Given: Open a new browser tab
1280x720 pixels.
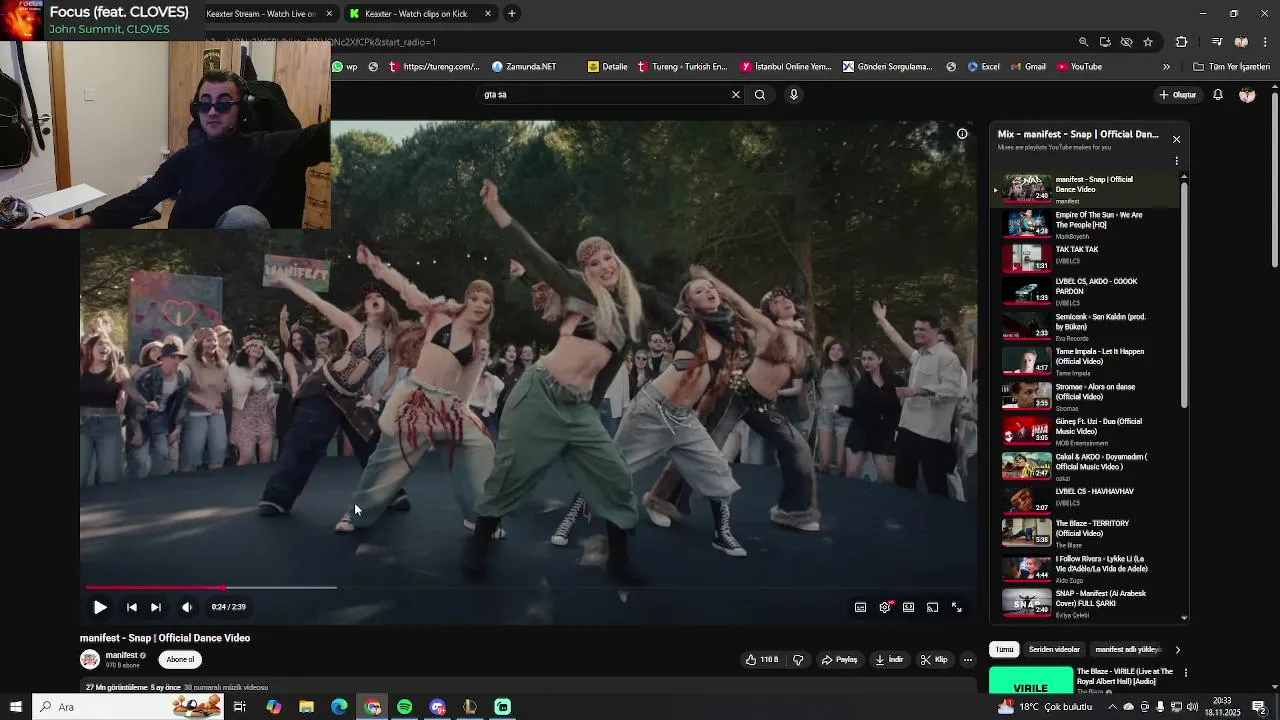Looking at the screenshot, I should (x=511, y=14).
